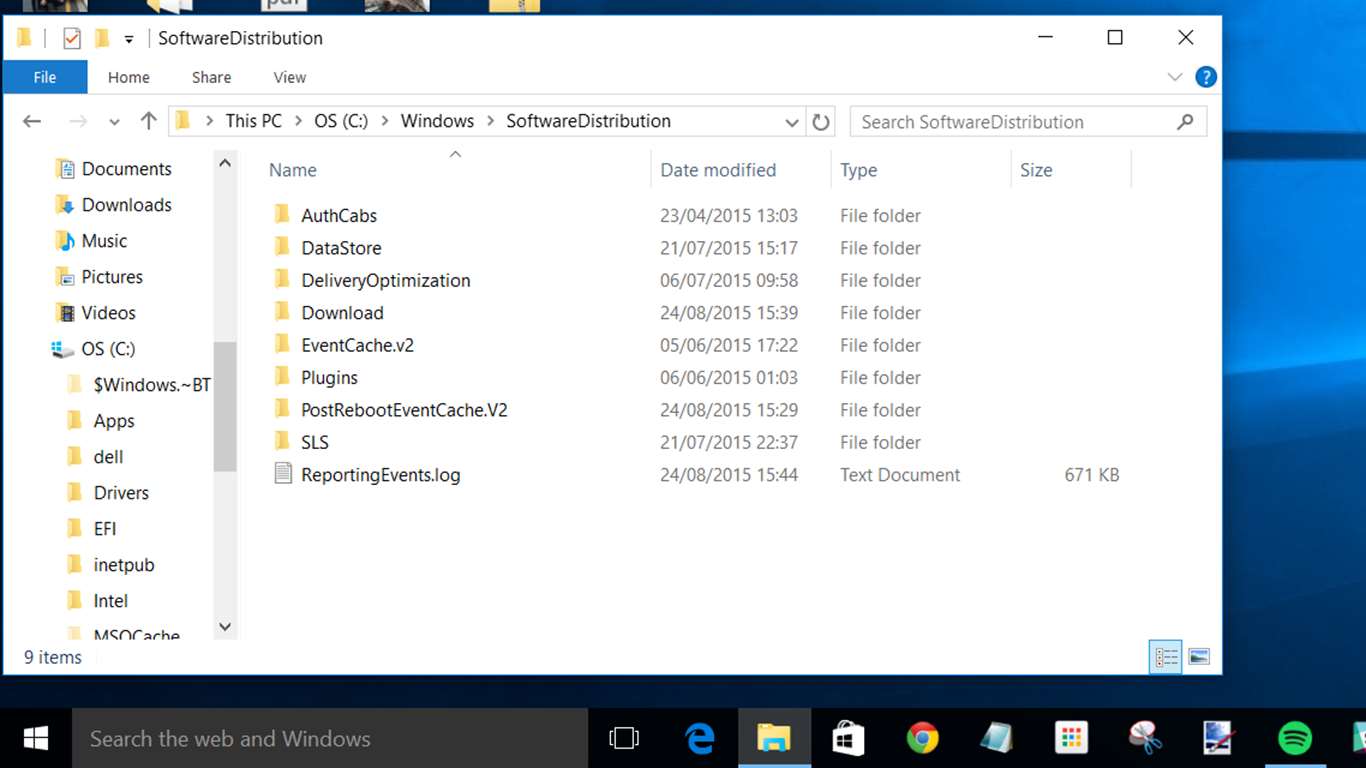Screen dimensions: 1366x768
Task: Switch to the Home ribbon tab
Action: pos(129,77)
